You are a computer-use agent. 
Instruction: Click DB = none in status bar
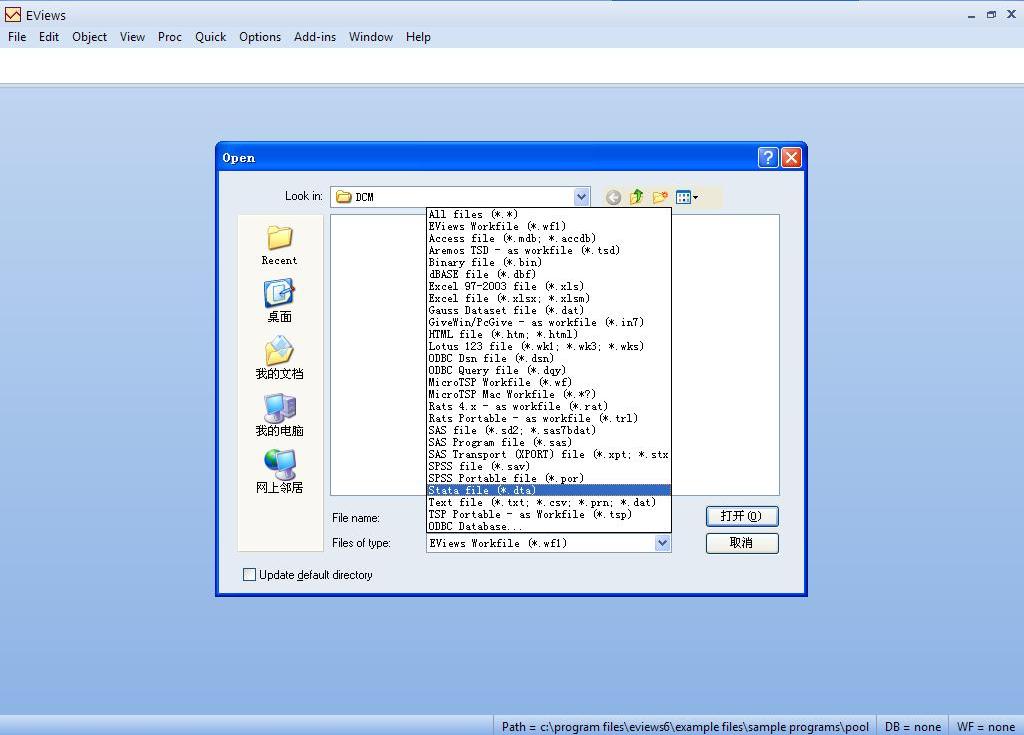pyautogui.click(x=912, y=727)
